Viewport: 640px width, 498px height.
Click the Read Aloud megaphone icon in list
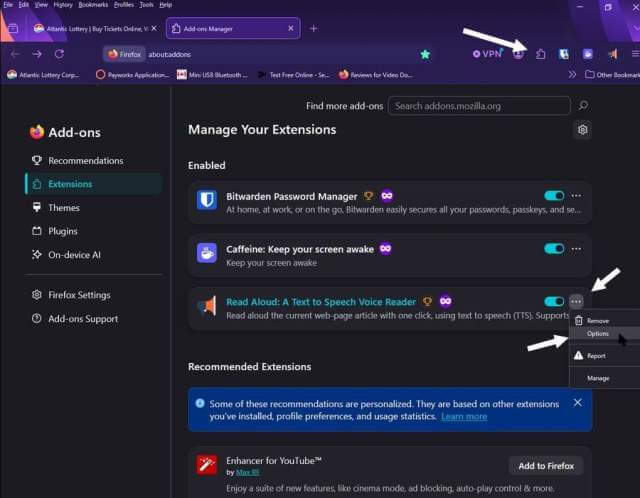207,306
